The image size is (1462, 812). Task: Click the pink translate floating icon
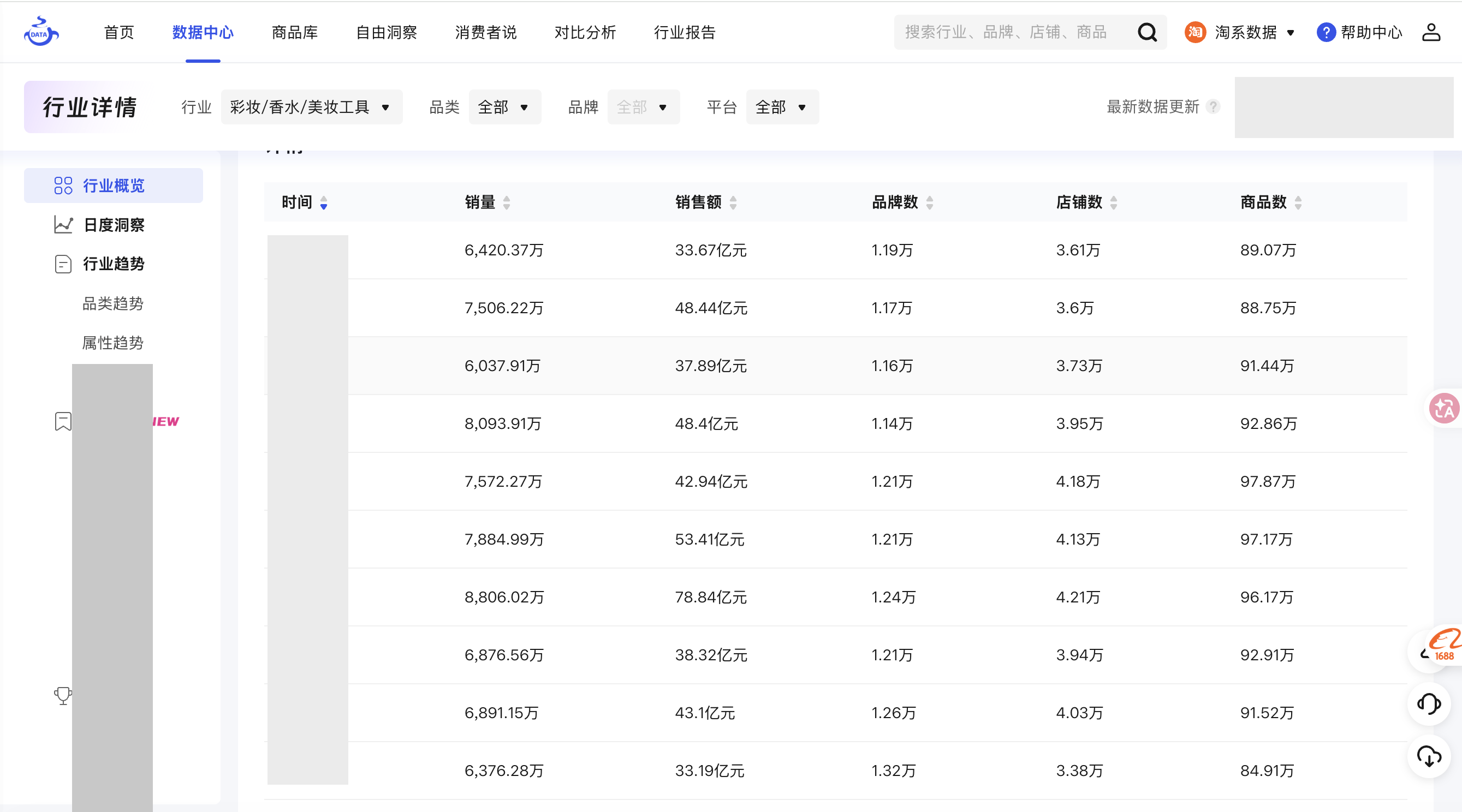(1444, 408)
